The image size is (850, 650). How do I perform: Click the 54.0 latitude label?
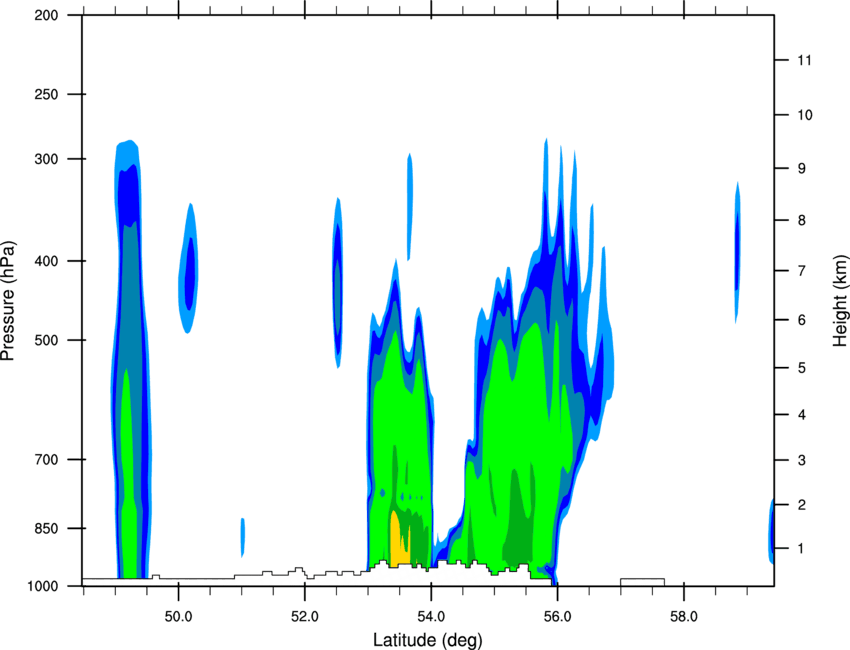pos(431,616)
